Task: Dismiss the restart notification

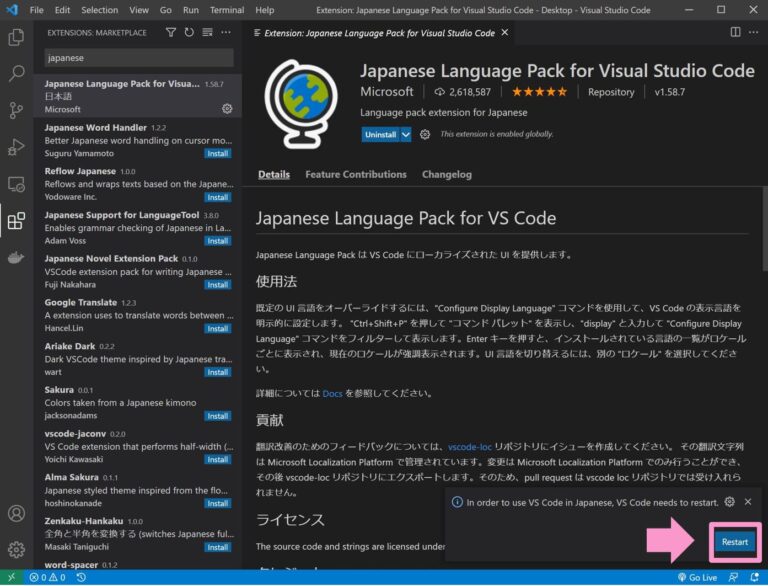Action: click(748, 502)
